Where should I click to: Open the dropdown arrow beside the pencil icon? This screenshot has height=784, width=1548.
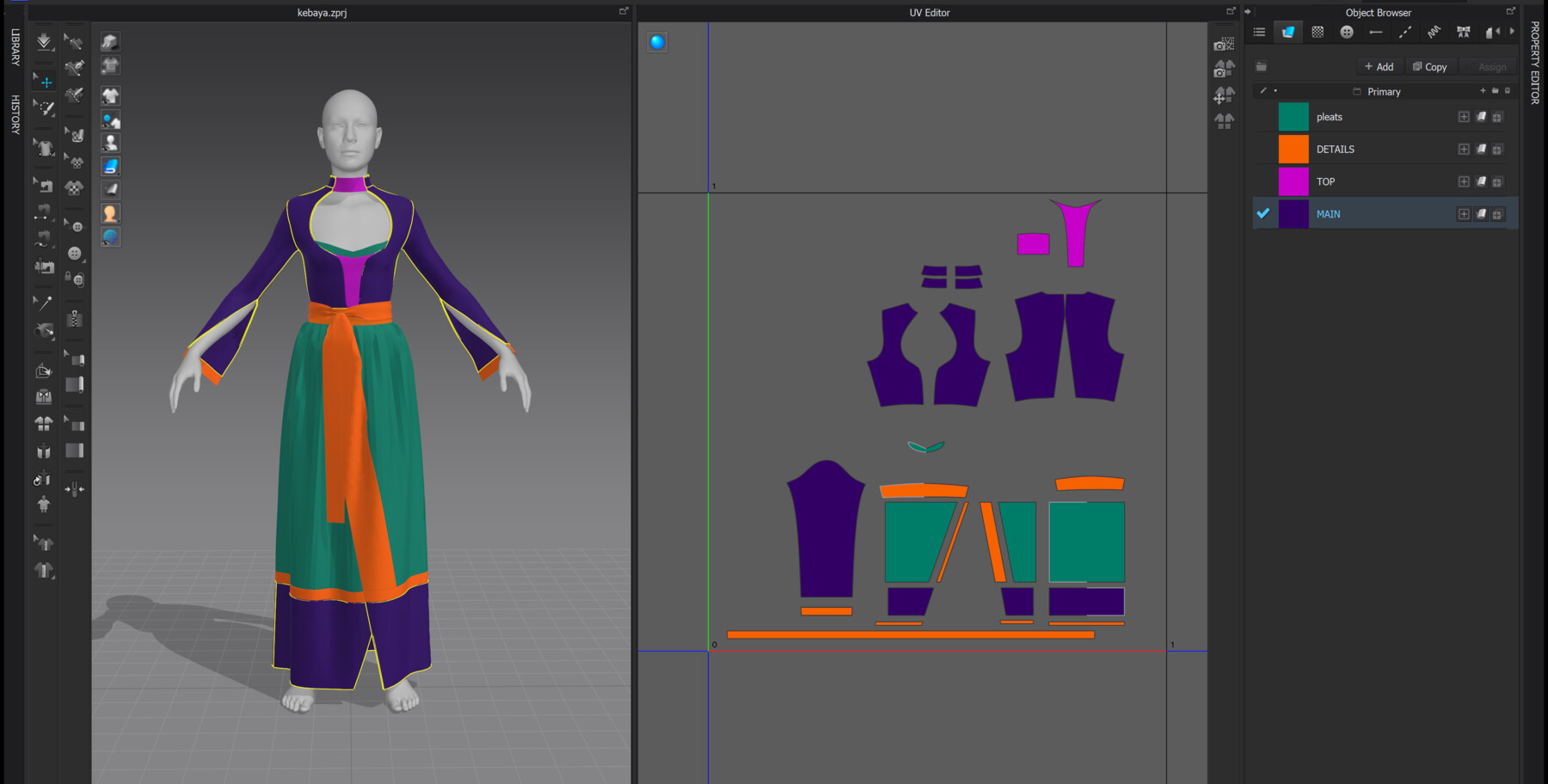(x=1276, y=91)
